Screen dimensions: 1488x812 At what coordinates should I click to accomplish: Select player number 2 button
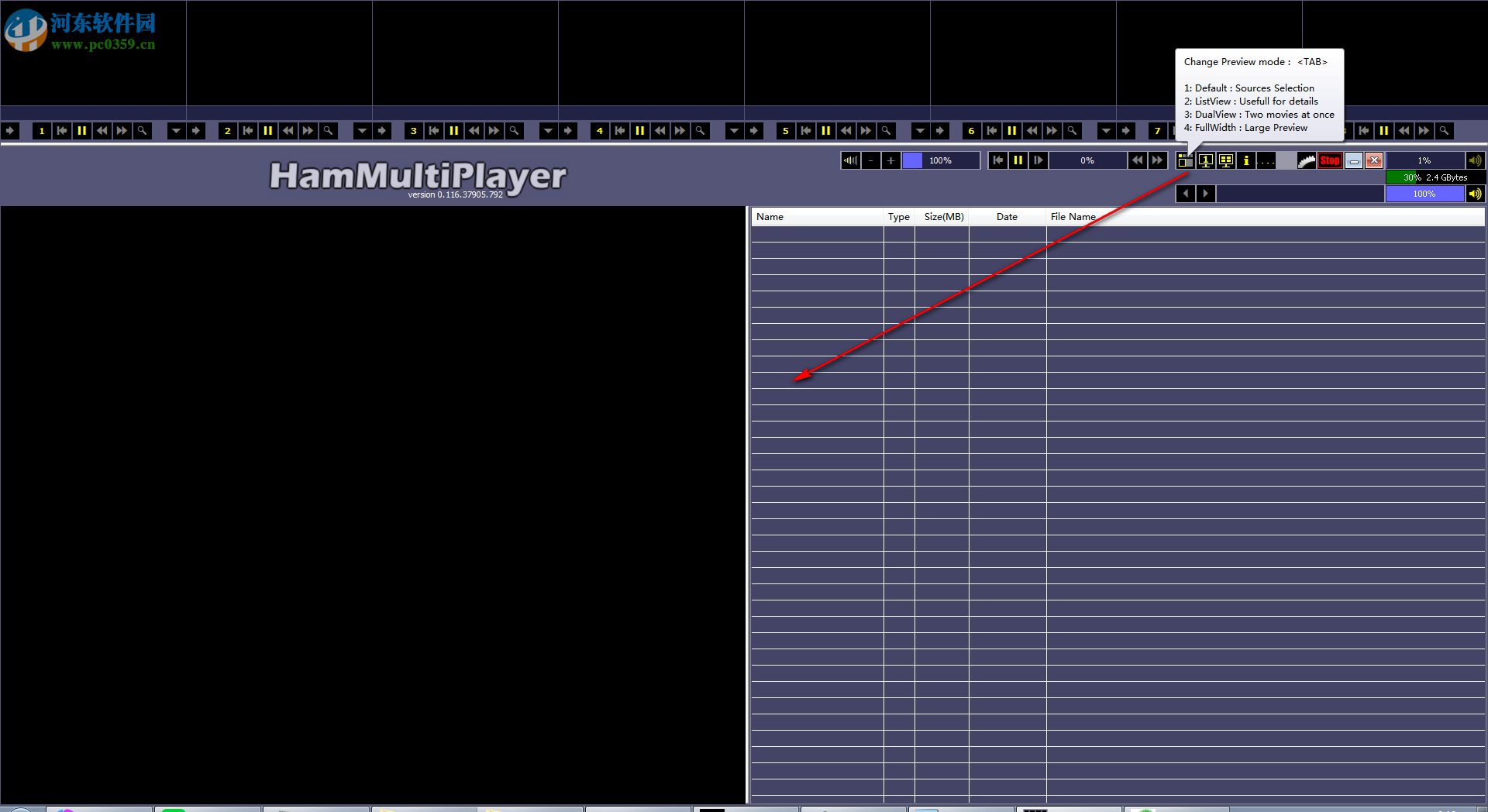pyautogui.click(x=228, y=131)
